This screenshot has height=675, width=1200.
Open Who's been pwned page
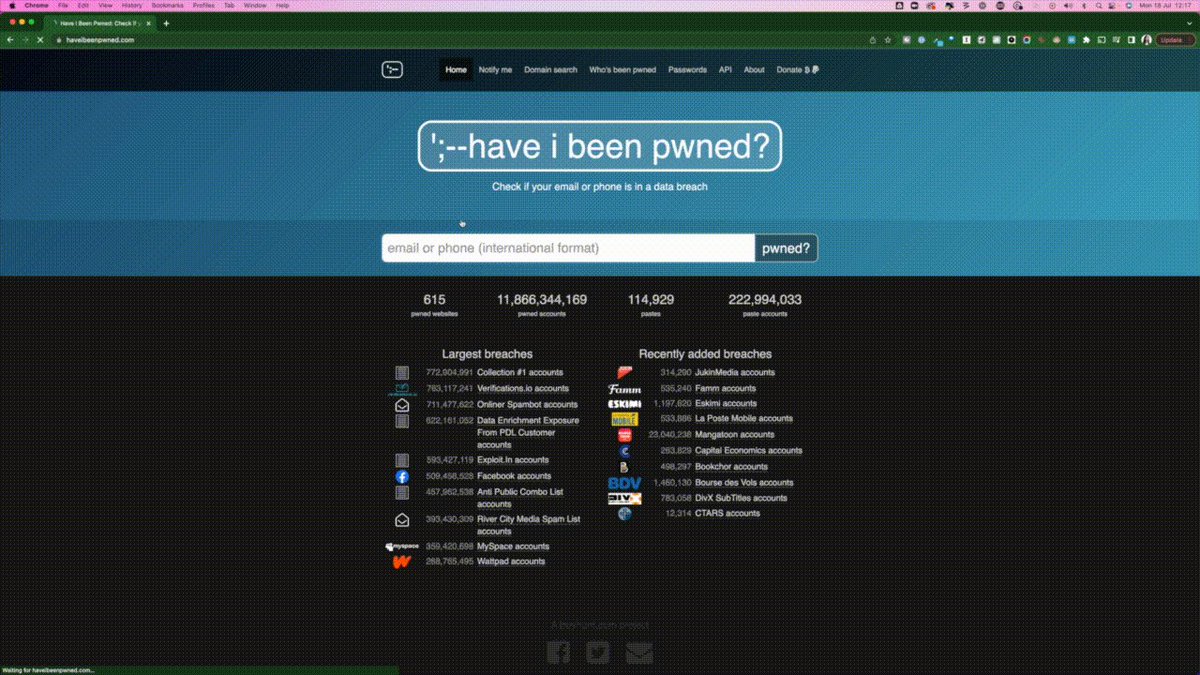click(x=623, y=70)
